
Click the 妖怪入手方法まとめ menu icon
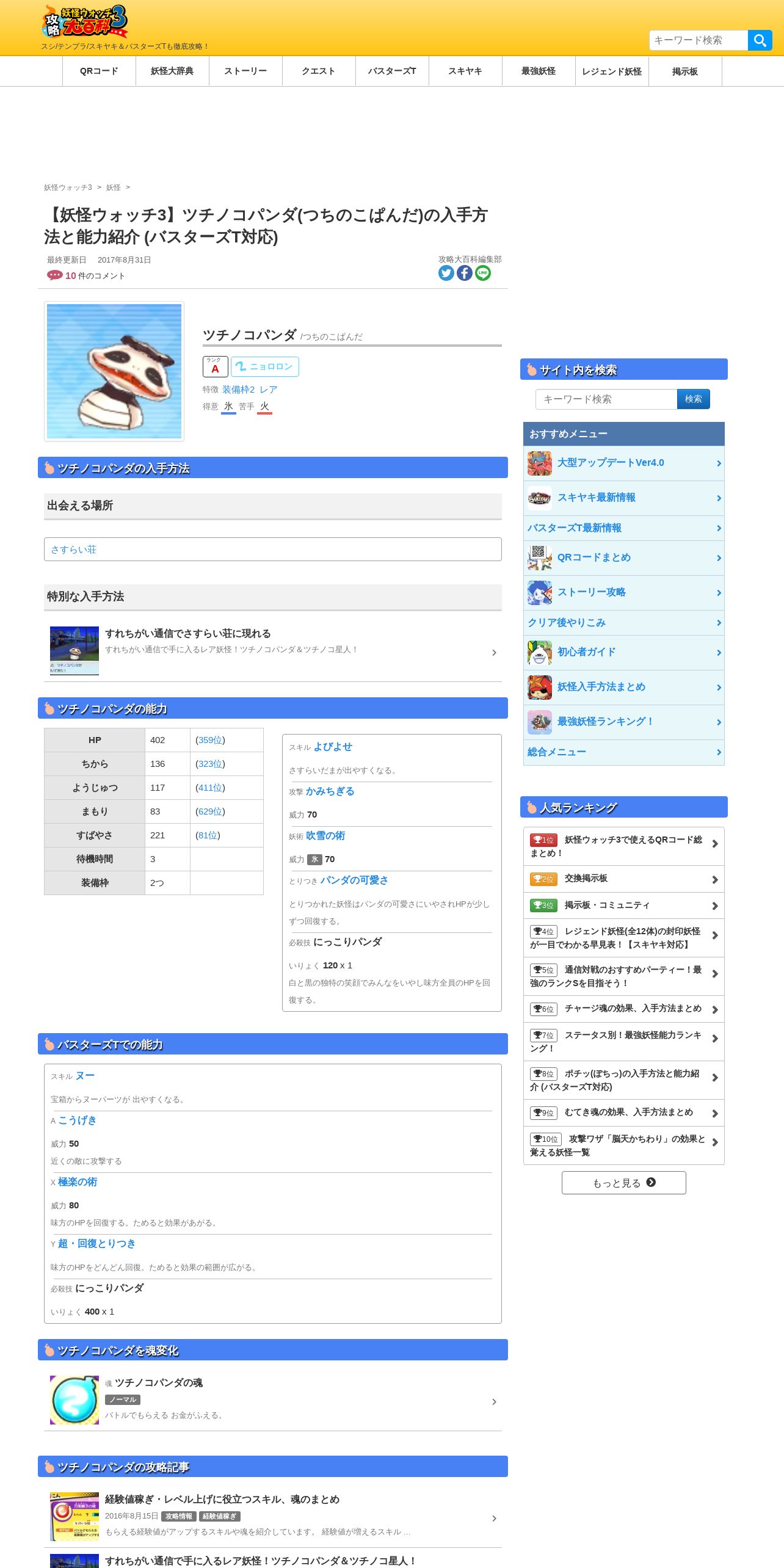click(x=540, y=688)
